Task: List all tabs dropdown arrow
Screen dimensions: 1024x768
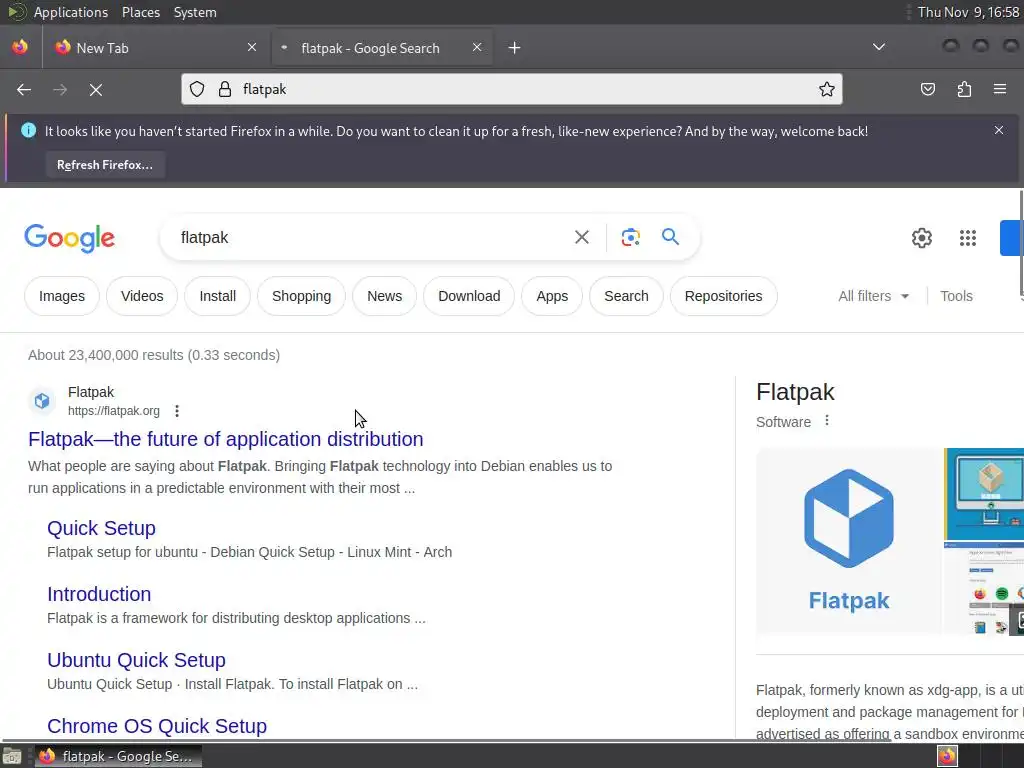Action: [x=879, y=47]
